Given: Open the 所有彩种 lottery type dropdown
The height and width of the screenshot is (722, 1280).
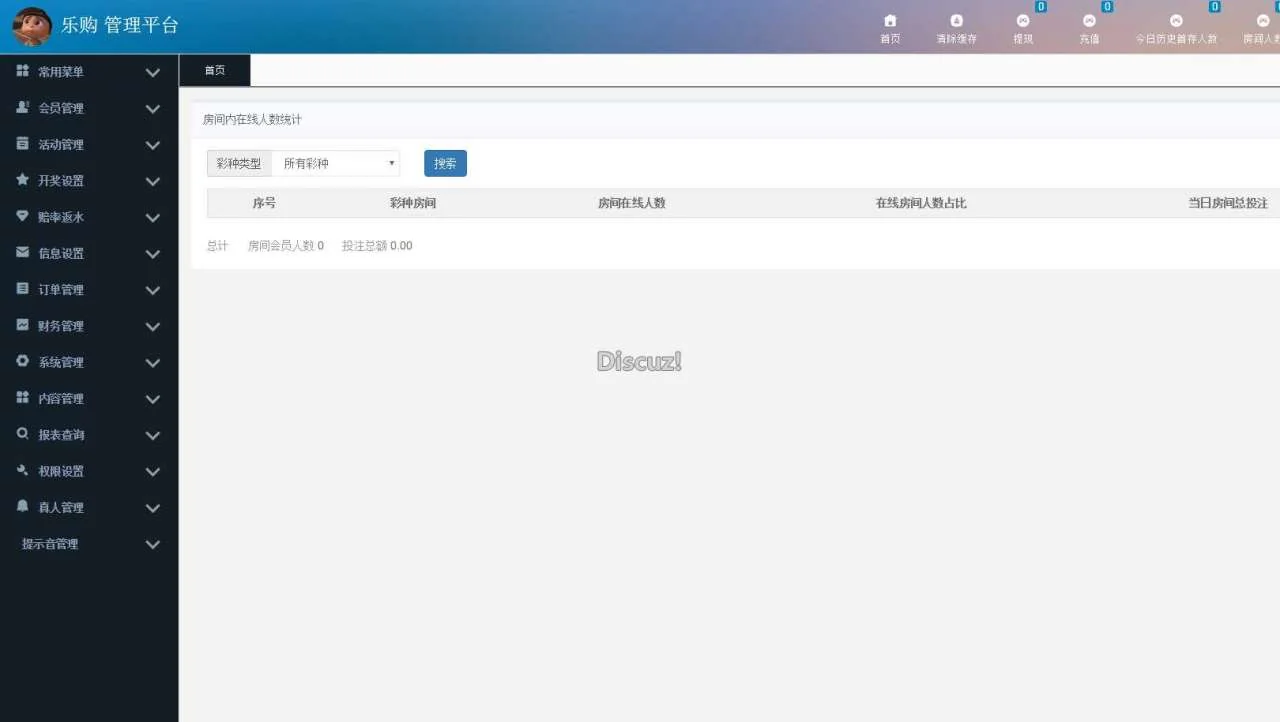Looking at the screenshot, I should [x=336, y=163].
